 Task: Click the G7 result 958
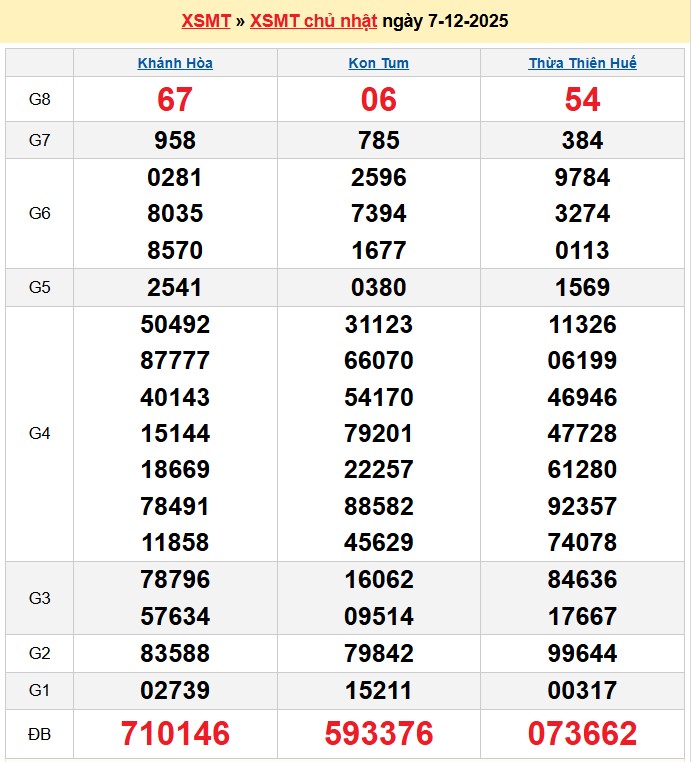(175, 141)
